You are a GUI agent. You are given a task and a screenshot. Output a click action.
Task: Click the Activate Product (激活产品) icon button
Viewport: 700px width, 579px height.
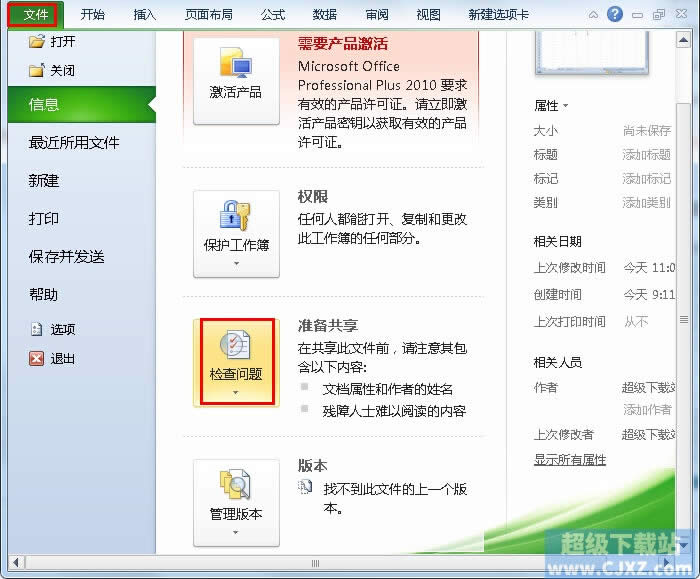[236, 62]
